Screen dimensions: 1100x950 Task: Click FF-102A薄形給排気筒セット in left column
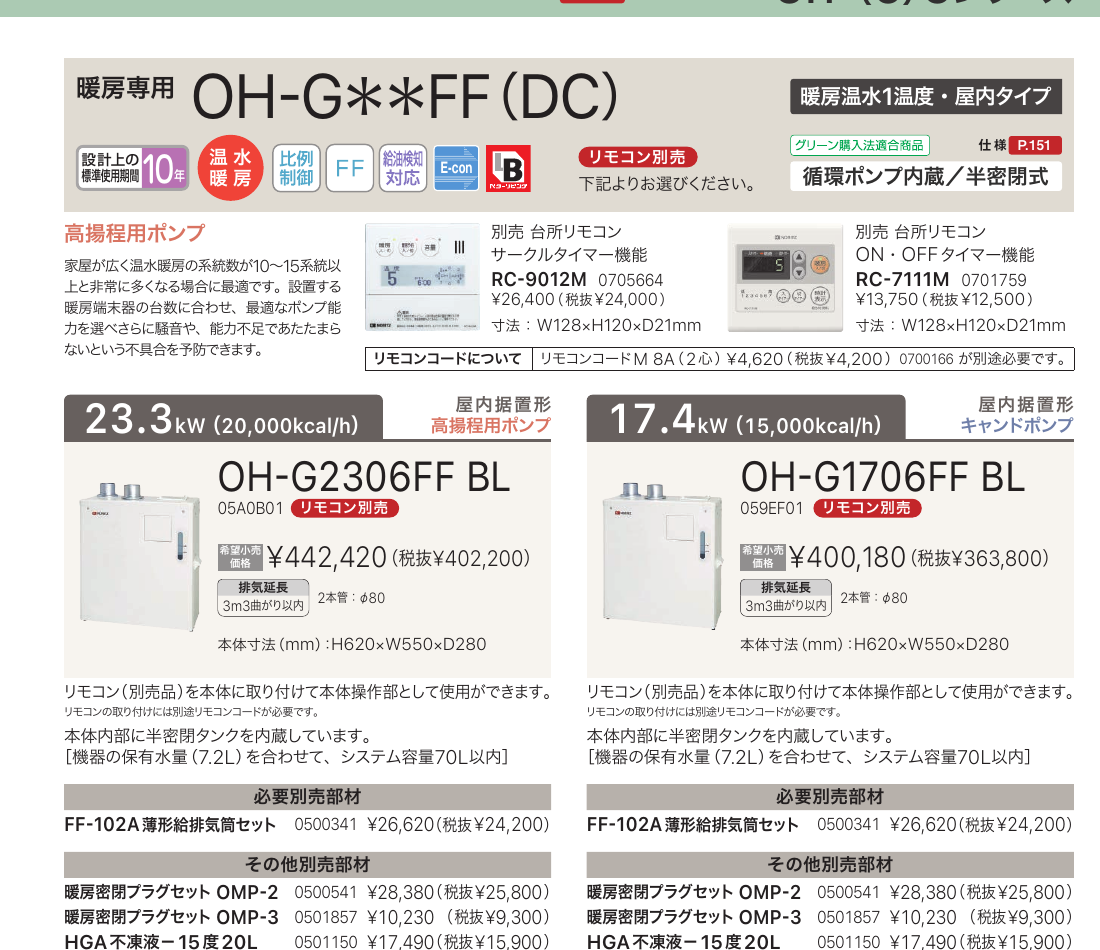[x=170, y=824]
